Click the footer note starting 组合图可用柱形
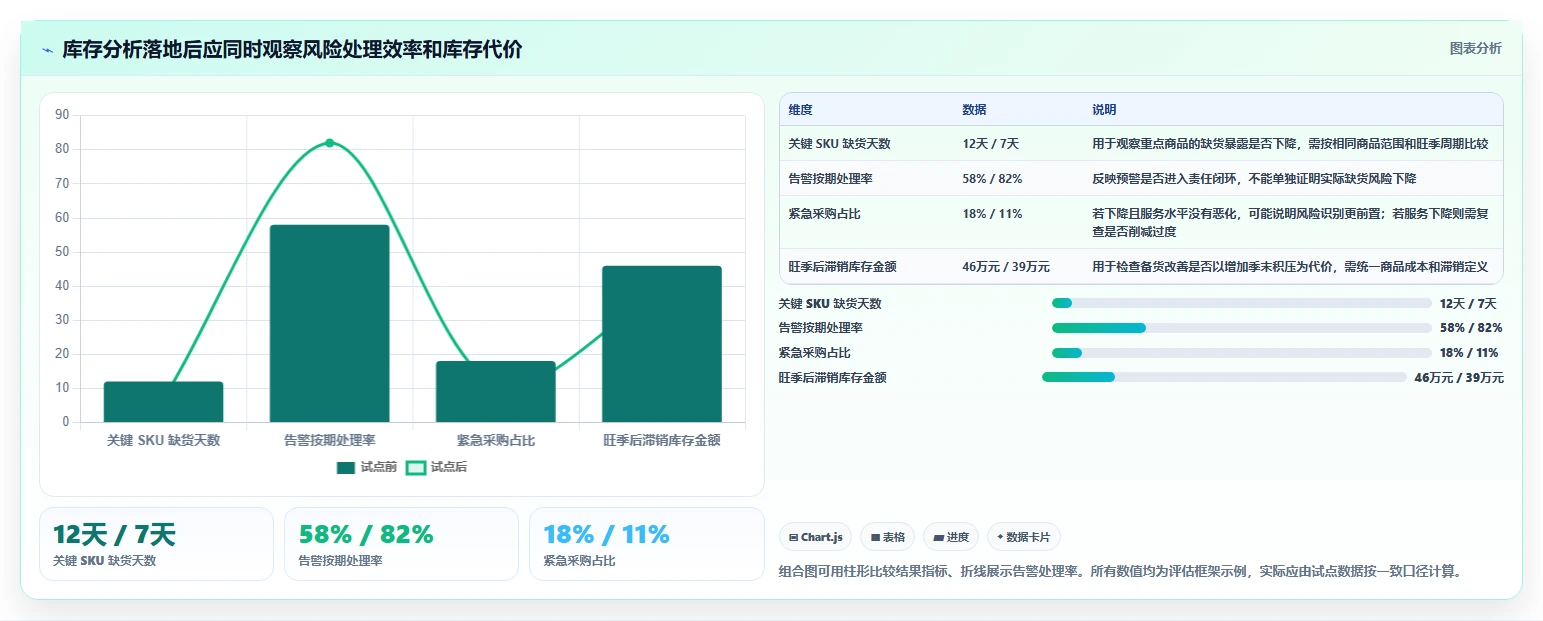 point(1120,572)
